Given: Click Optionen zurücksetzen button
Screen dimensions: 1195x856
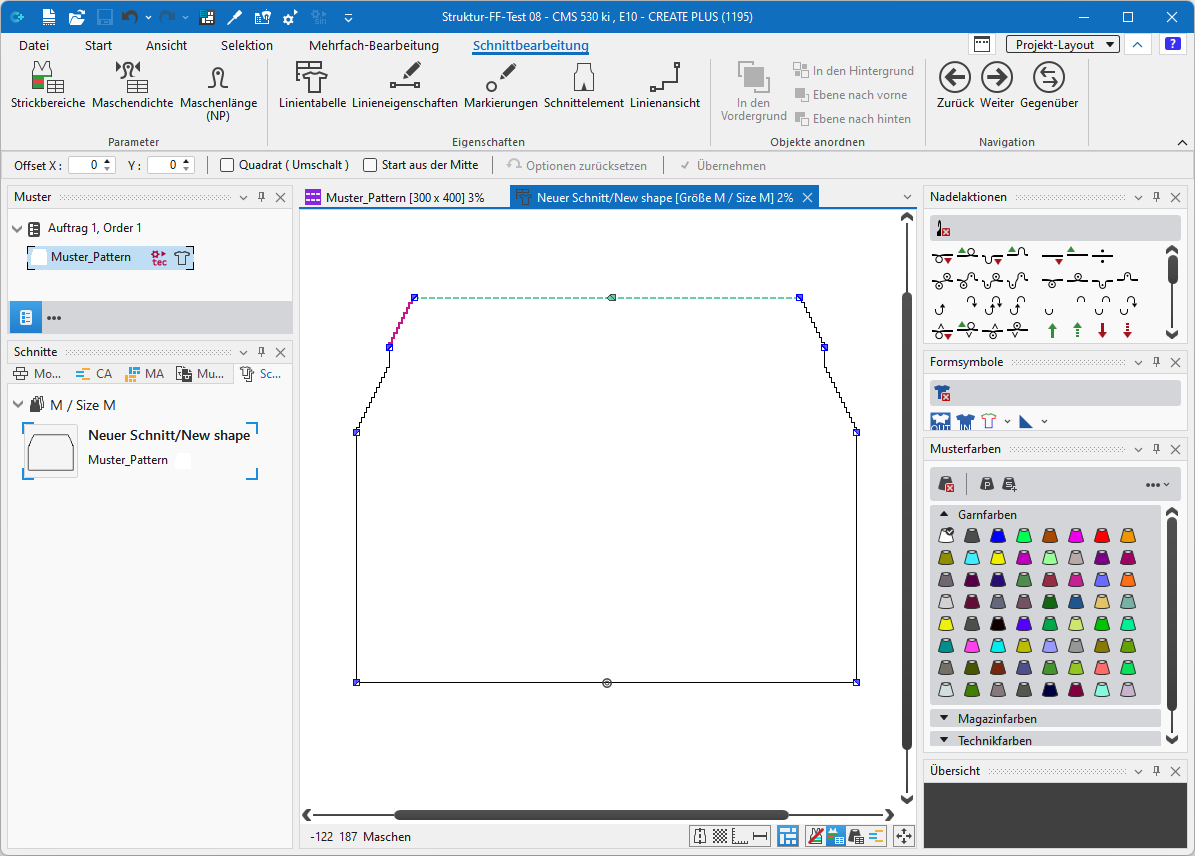Looking at the screenshot, I should (577, 165).
